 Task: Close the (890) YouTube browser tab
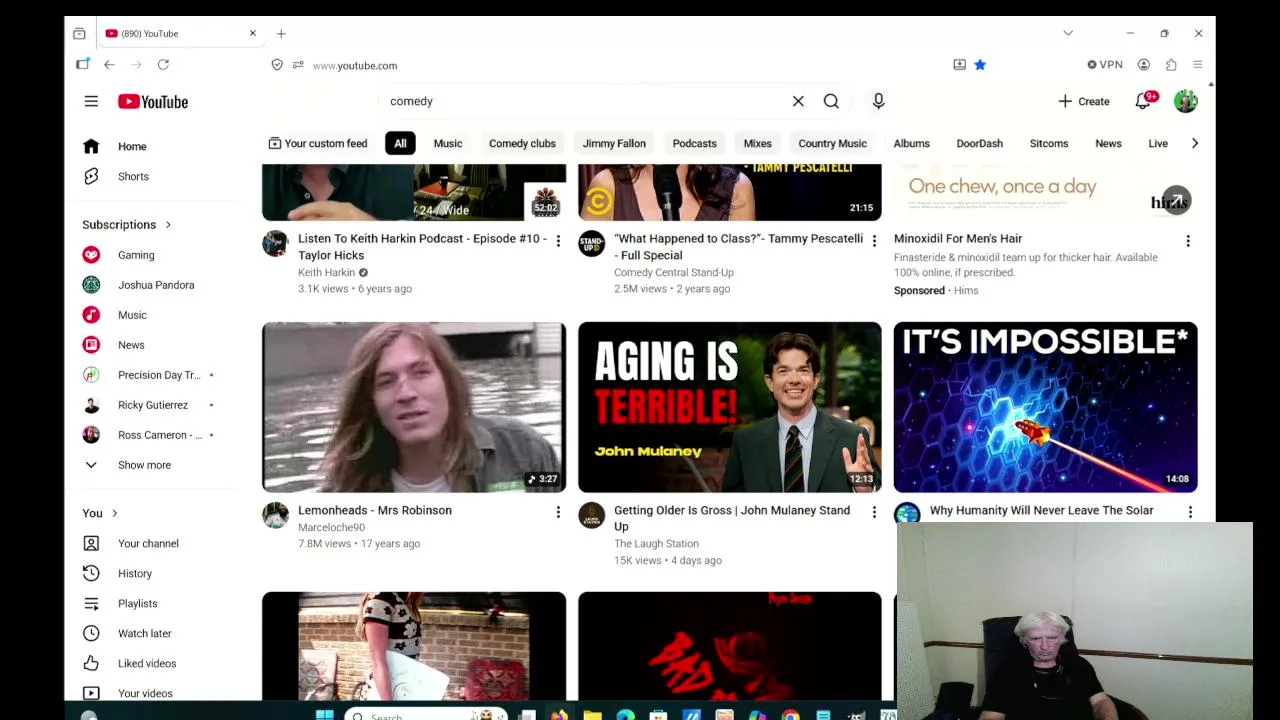[253, 34]
